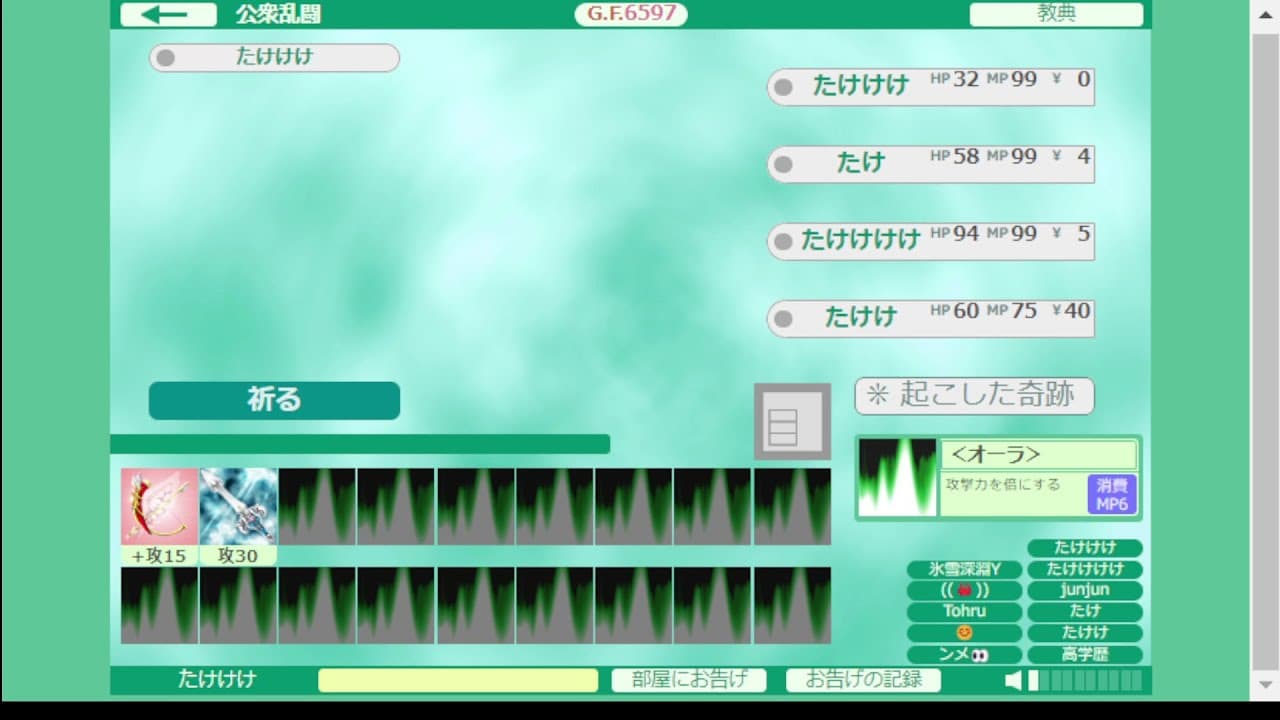Select the smiley face emoji player tag

(964, 633)
